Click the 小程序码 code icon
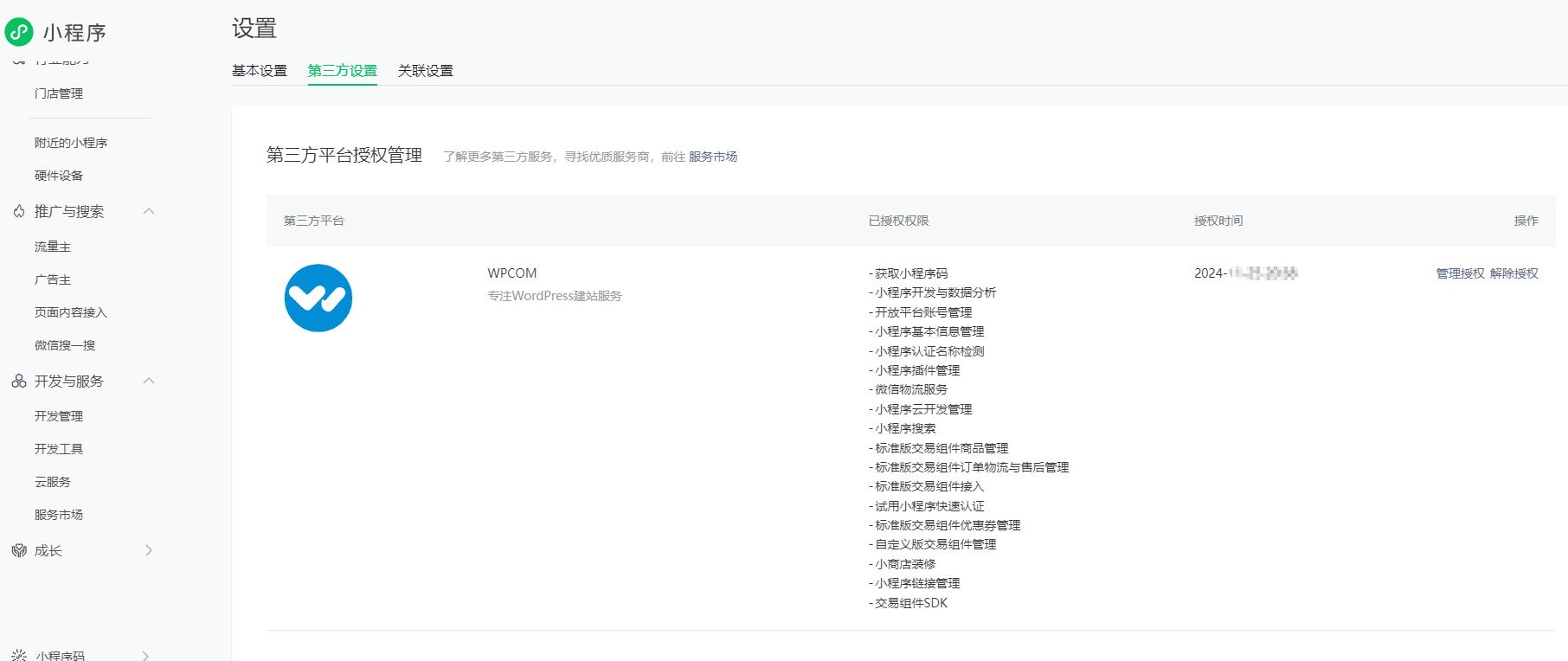Screen dimensions: 1568x661 pos(19,656)
